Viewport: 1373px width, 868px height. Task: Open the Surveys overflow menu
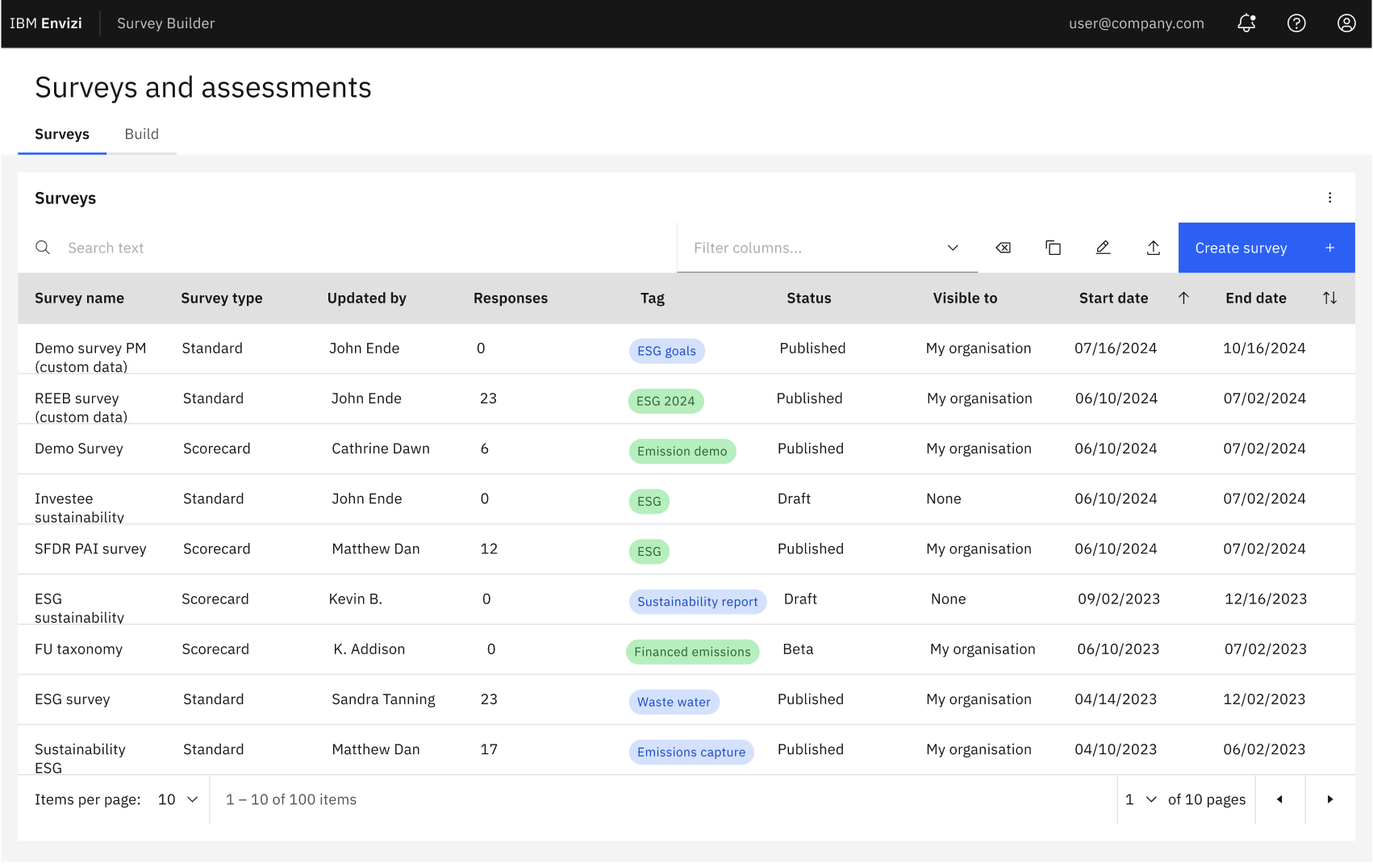point(1329,198)
